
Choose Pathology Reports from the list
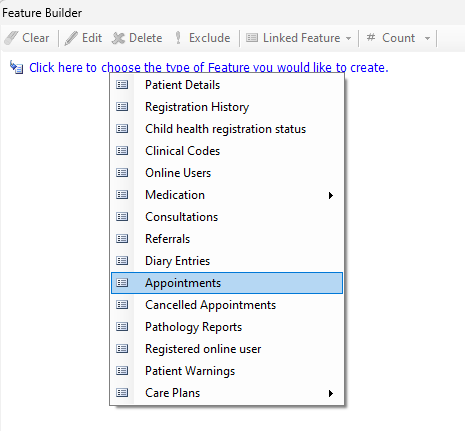[227, 327]
